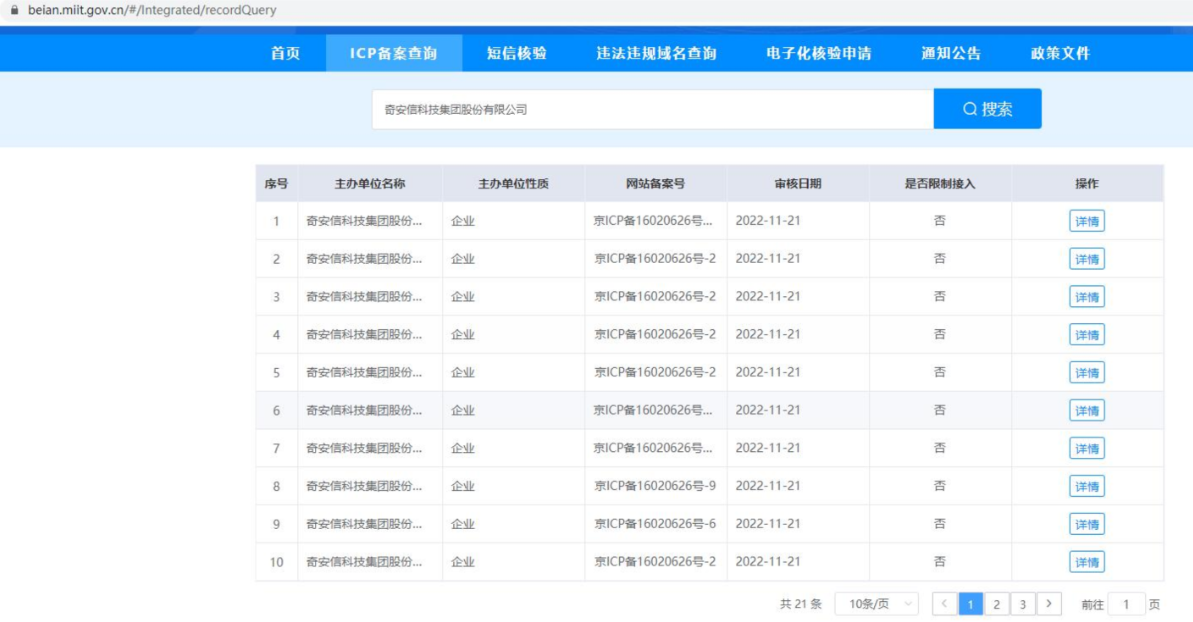Click 详情 button for row 1
This screenshot has height=622, width=1193.
[1086, 221]
